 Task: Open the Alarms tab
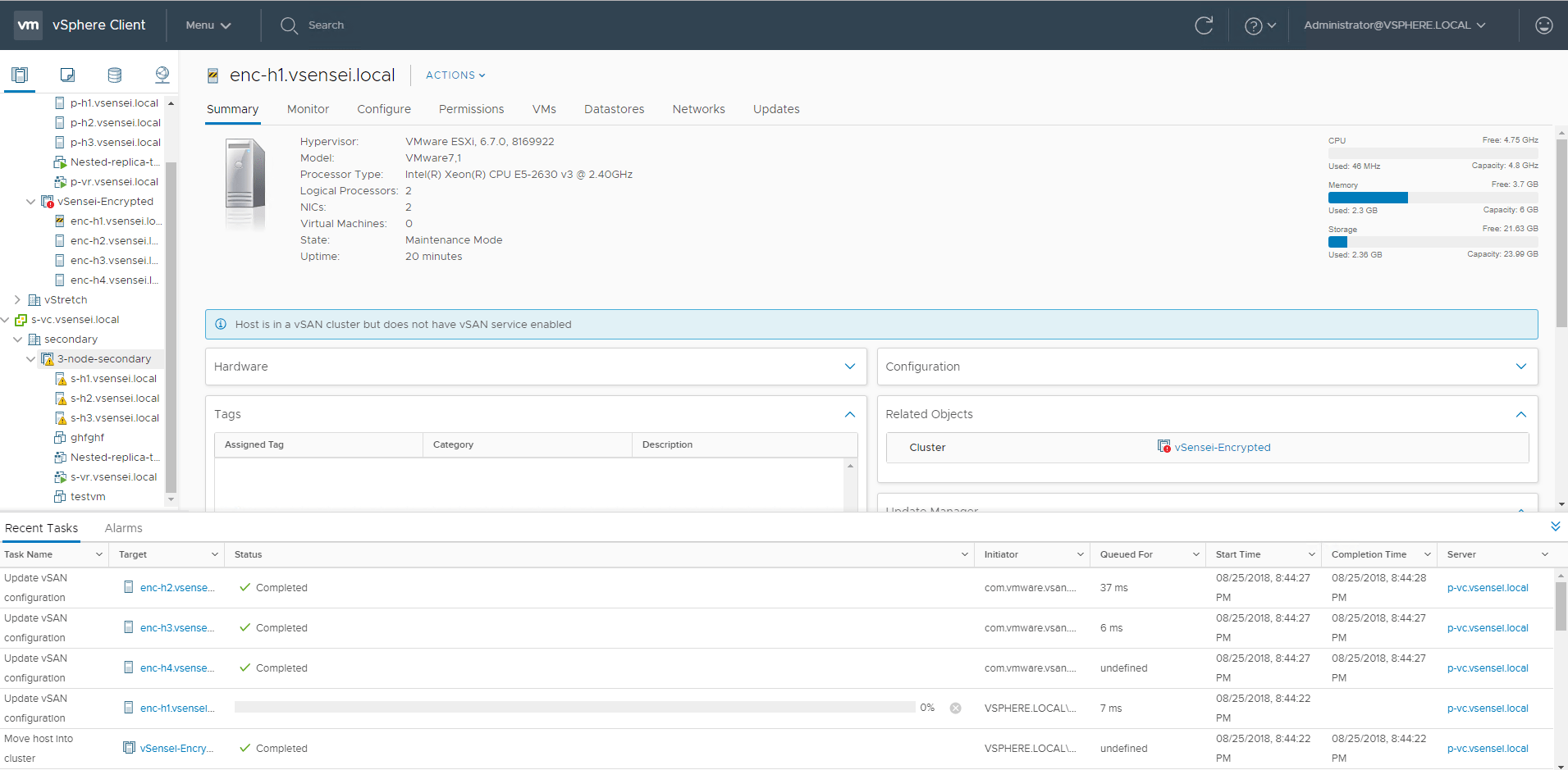pyautogui.click(x=123, y=528)
